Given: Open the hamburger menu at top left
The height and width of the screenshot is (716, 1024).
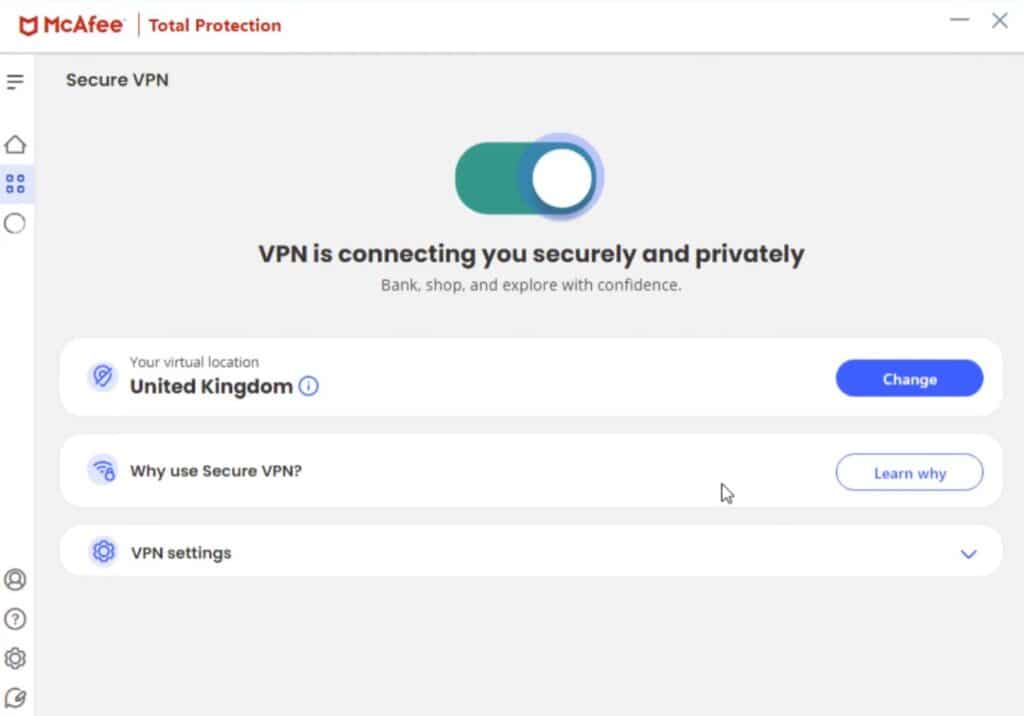Looking at the screenshot, I should 15,82.
